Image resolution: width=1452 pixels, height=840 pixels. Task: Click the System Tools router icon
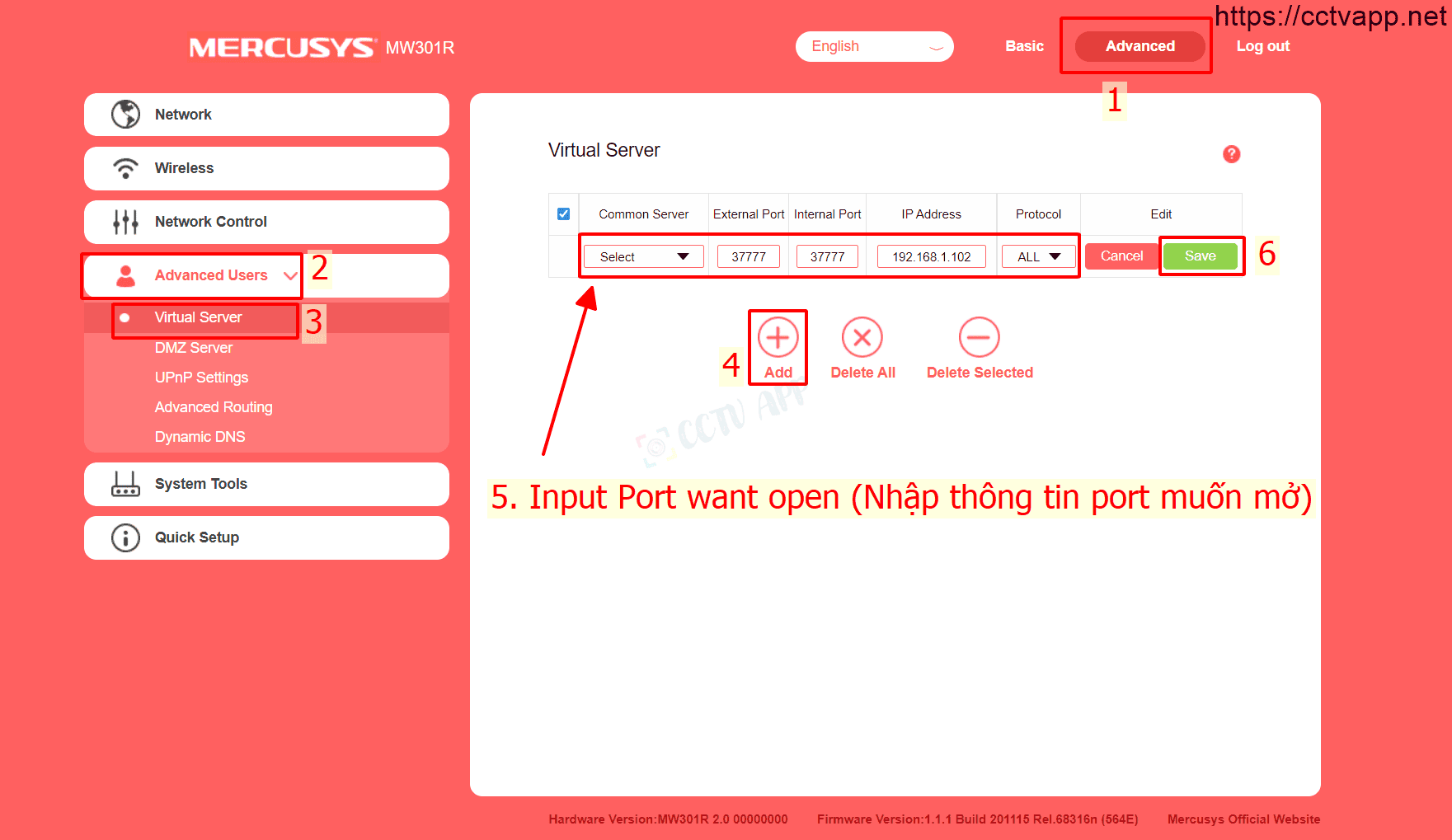click(125, 484)
